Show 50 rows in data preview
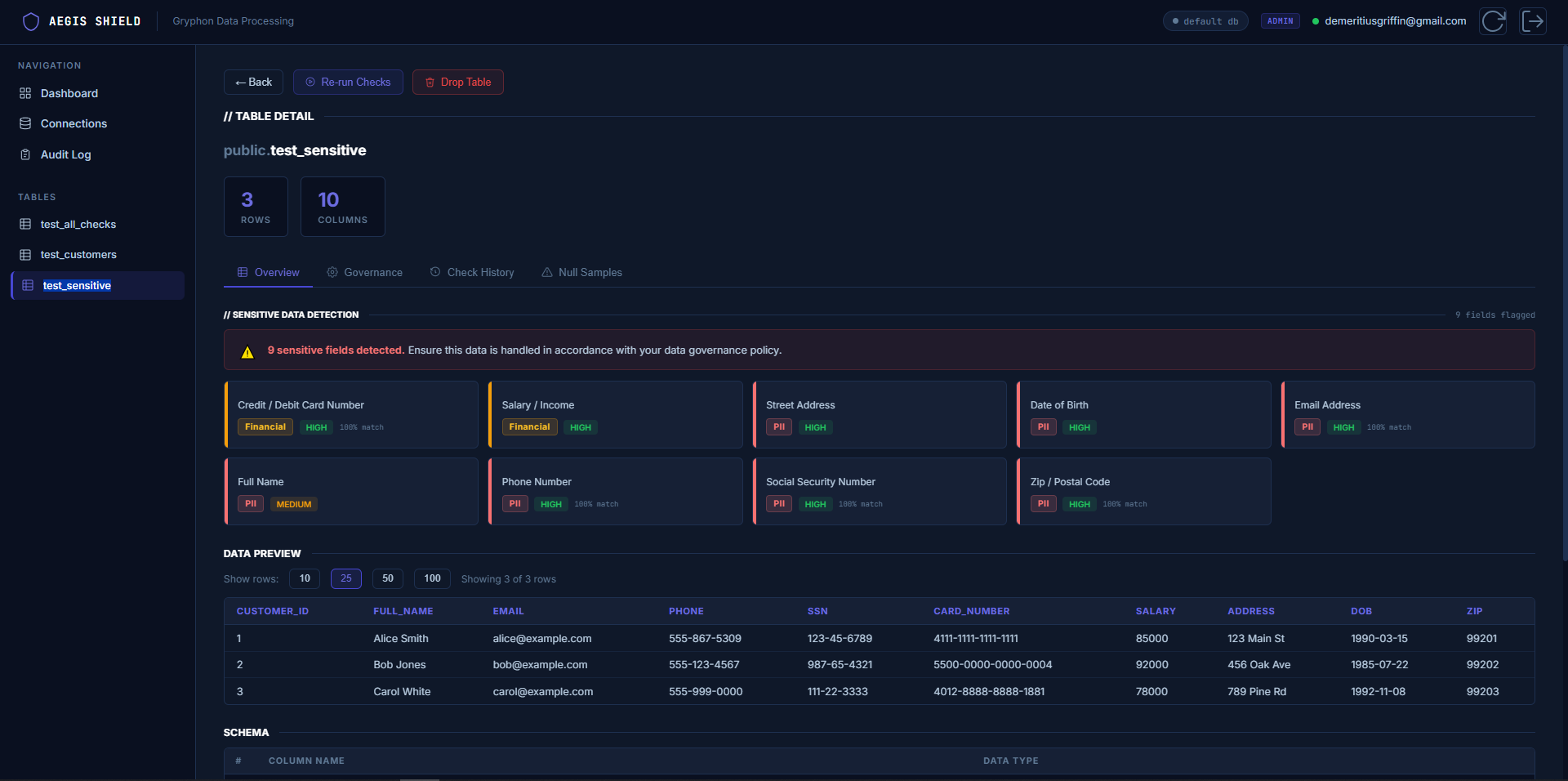The width and height of the screenshot is (1568, 781). point(388,578)
